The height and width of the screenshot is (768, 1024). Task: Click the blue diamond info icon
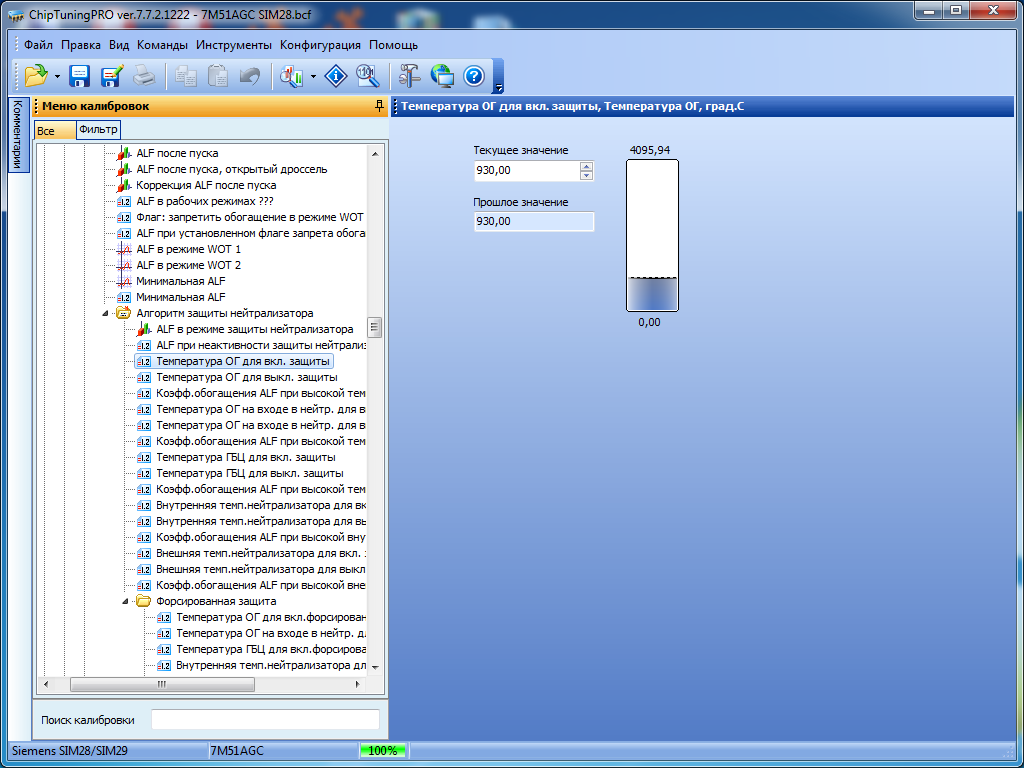[x=337, y=75]
